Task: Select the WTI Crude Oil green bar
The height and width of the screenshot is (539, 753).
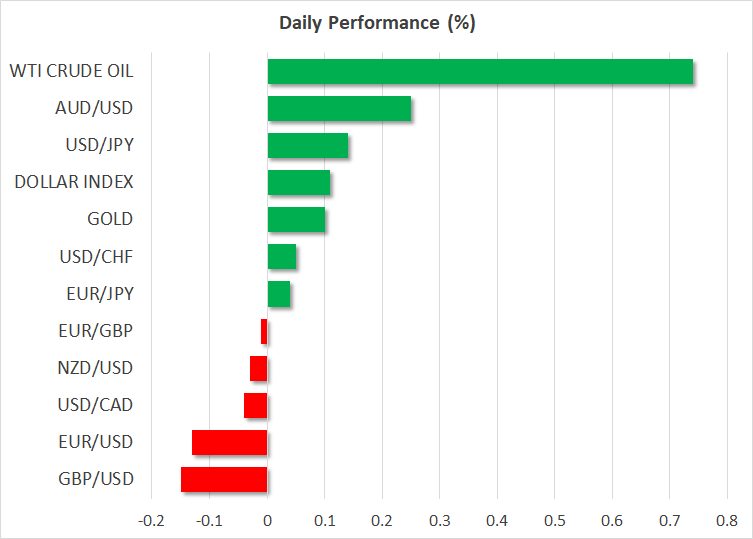Action: pyautogui.click(x=480, y=72)
